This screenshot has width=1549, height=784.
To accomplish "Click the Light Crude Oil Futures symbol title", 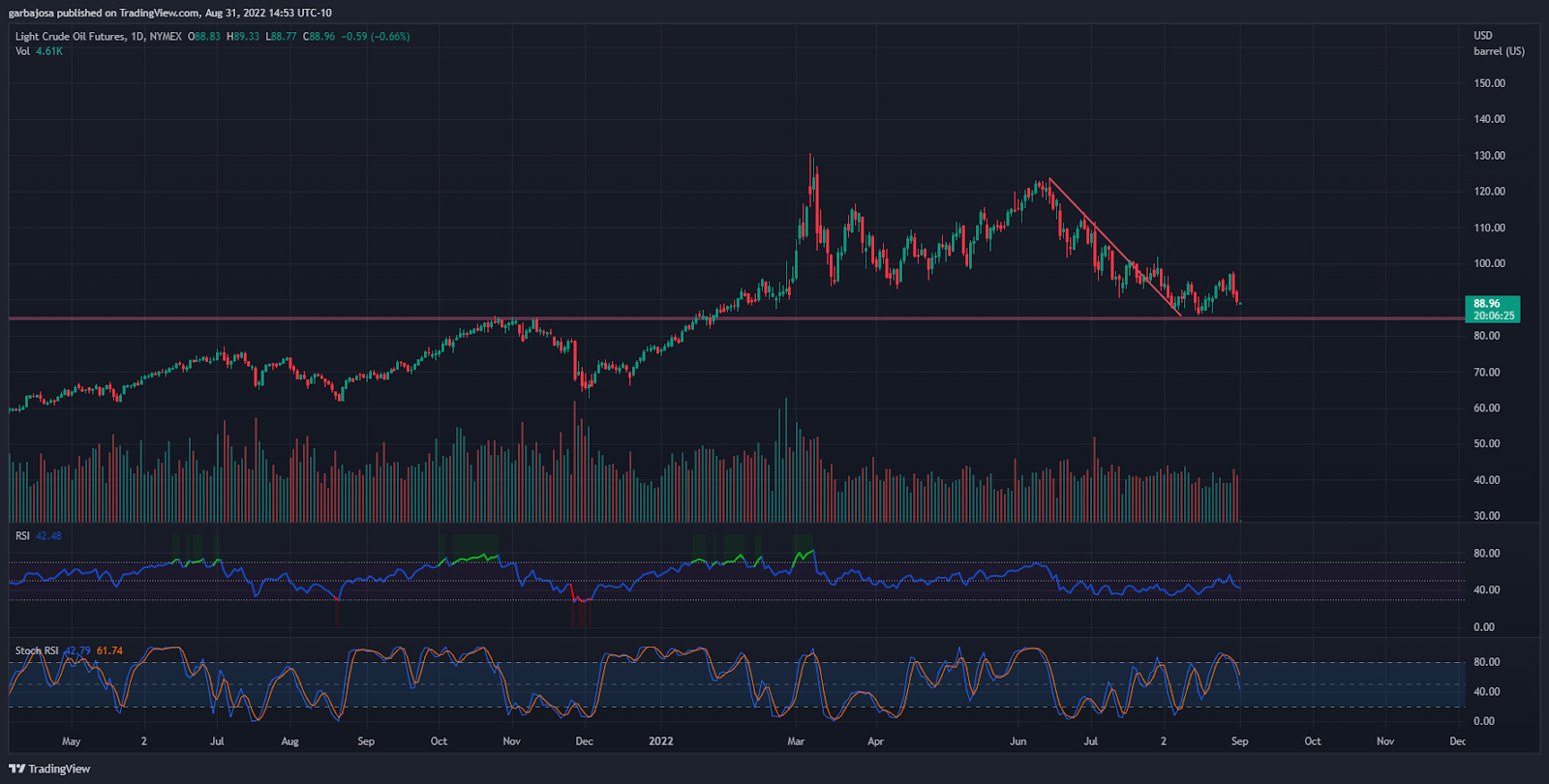I will [70, 37].
